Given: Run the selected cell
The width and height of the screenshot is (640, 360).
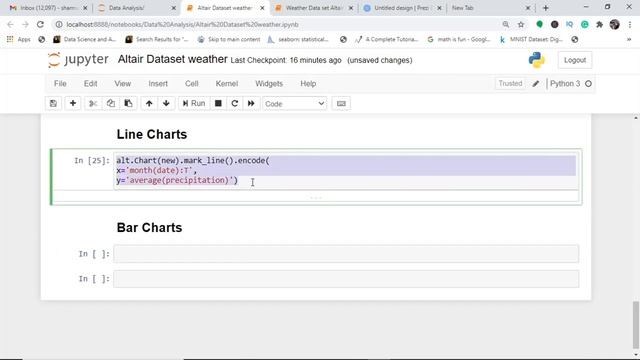Looking at the screenshot, I should point(193,104).
